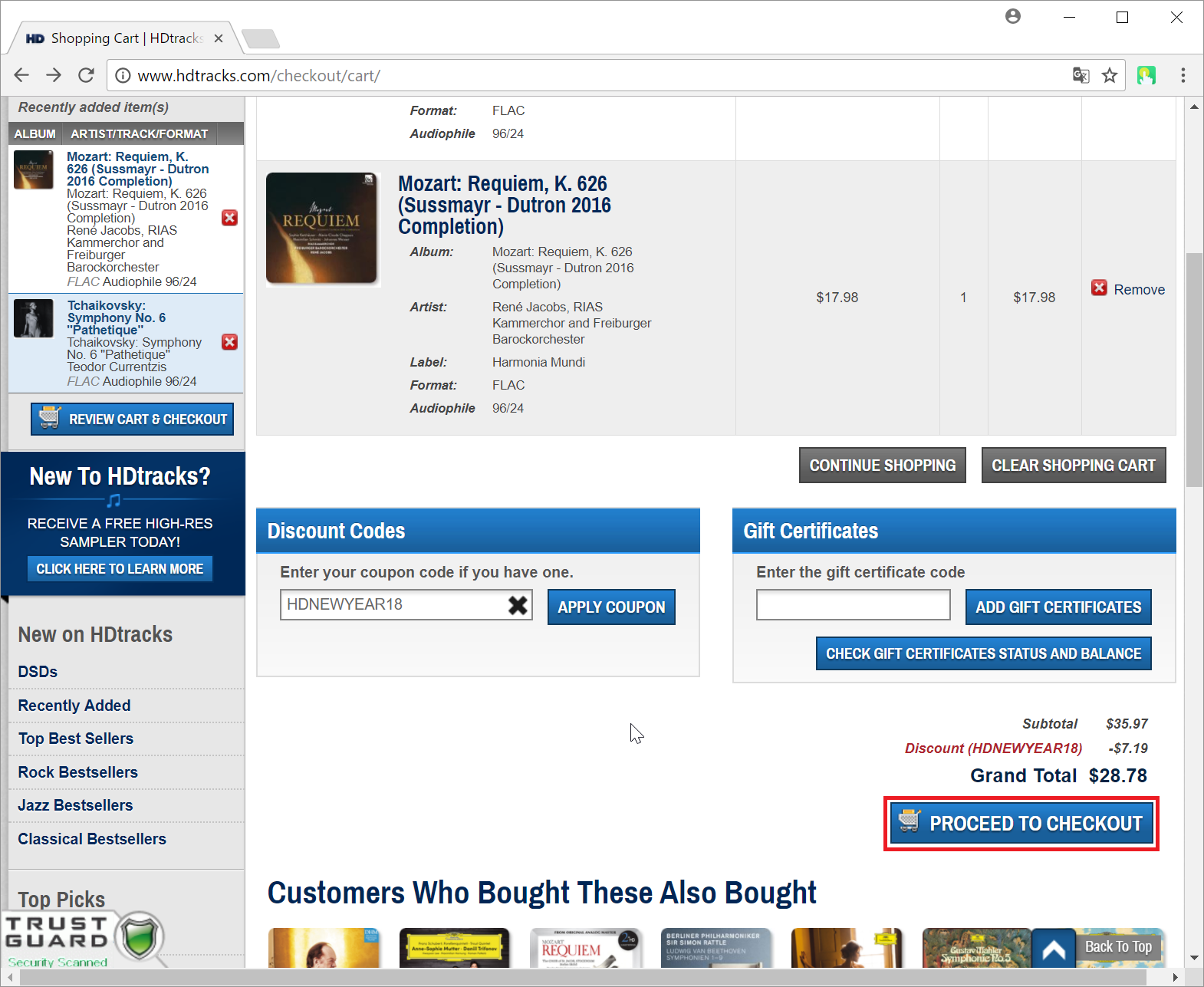Screen dimensions: 1204x987
Task: Click Back To Top arrow icon
Action: point(1054,950)
